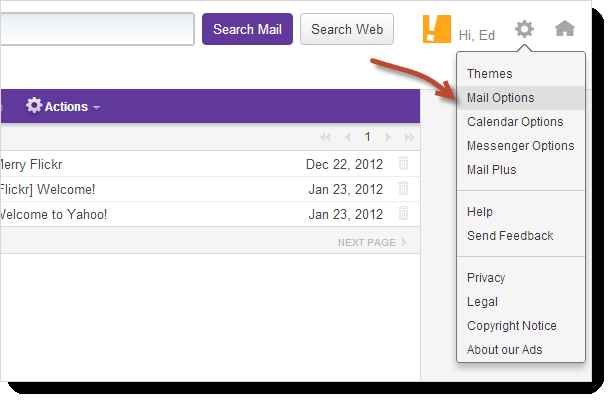Delete the Merry Flickr message with trash icon

coord(403,164)
